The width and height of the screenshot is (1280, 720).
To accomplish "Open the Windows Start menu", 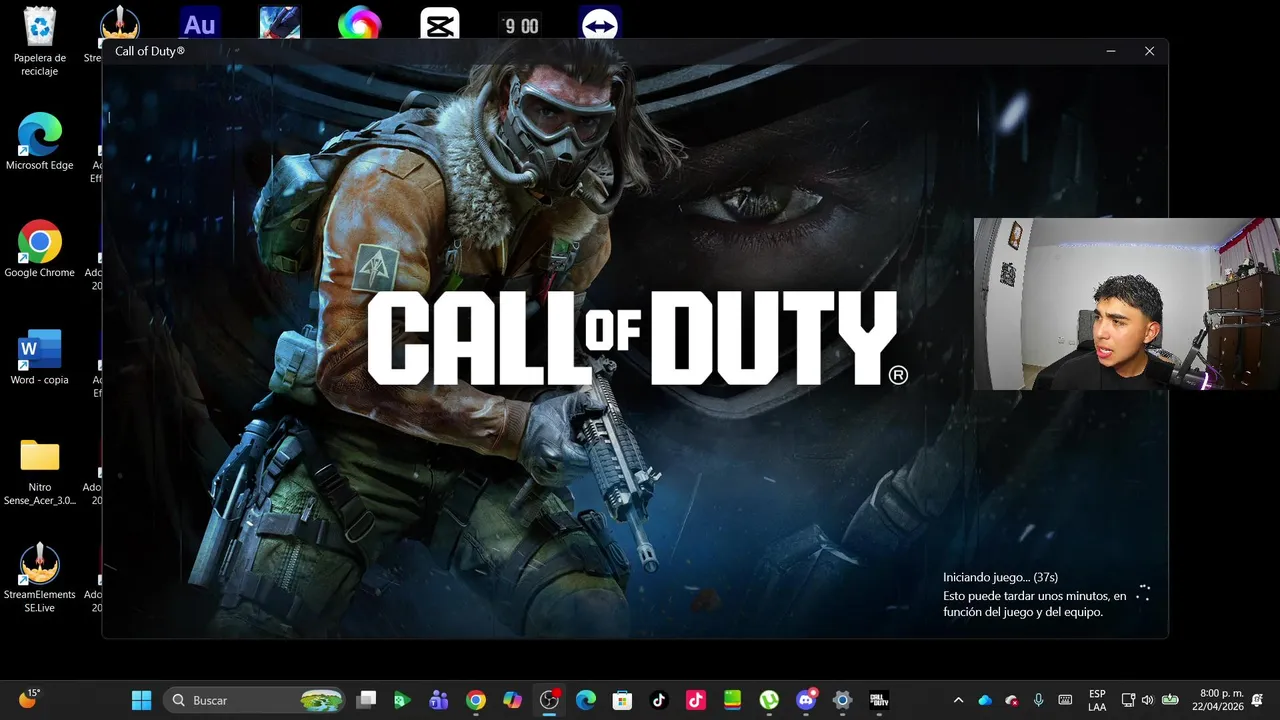I will pyautogui.click(x=142, y=700).
